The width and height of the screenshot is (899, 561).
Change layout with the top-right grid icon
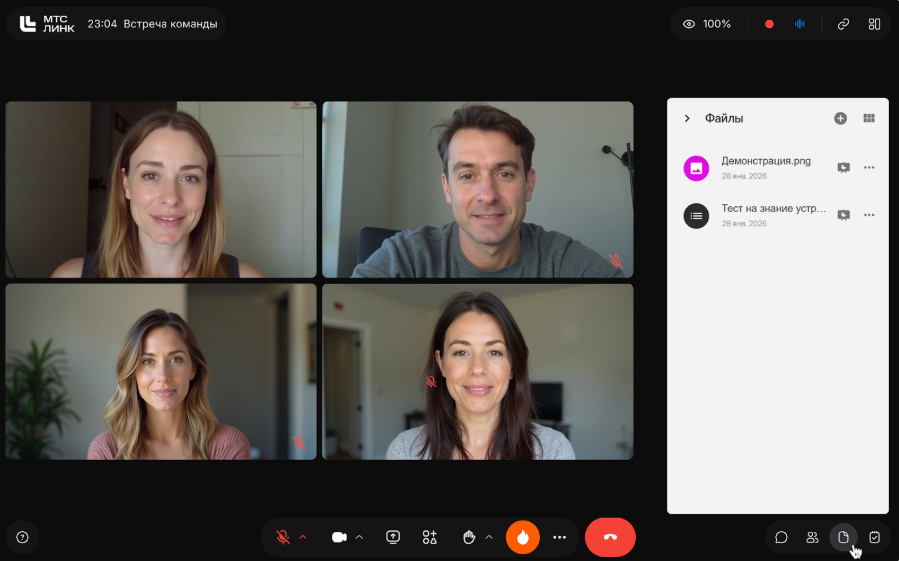[874, 24]
